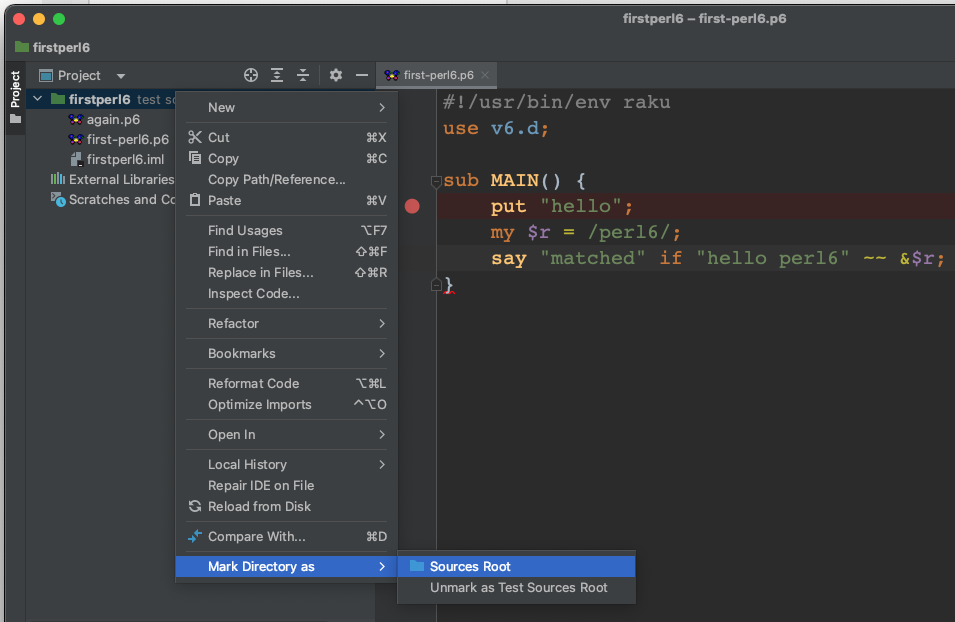Click the collapse all icon in Project panel
The height and width of the screenshot is (622, 955).
pos(303,75)
